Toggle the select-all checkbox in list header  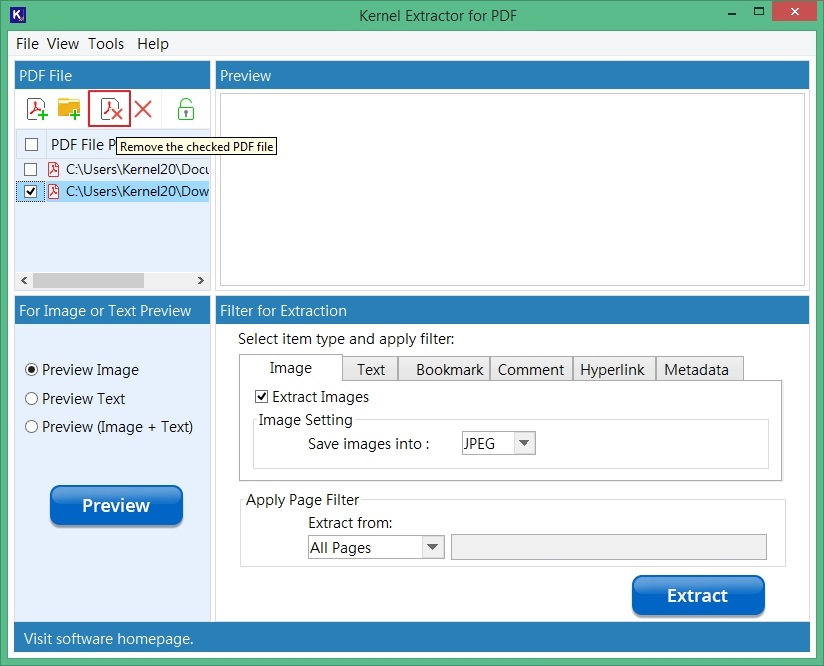[x=32, y=145]
